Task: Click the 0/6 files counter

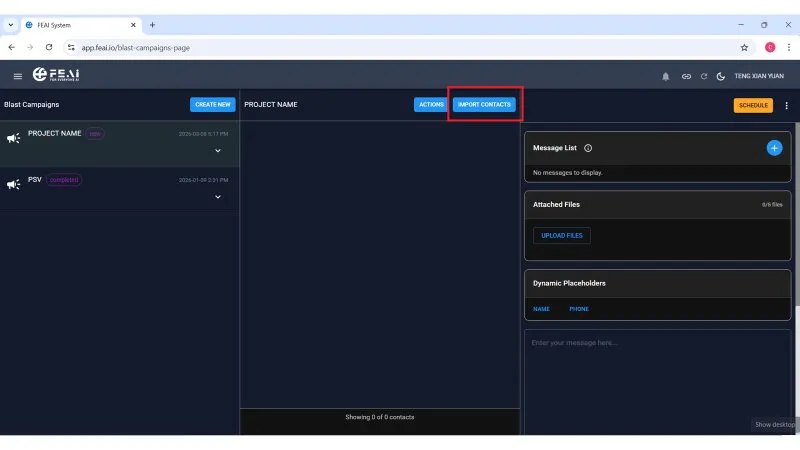Action: 772,205
